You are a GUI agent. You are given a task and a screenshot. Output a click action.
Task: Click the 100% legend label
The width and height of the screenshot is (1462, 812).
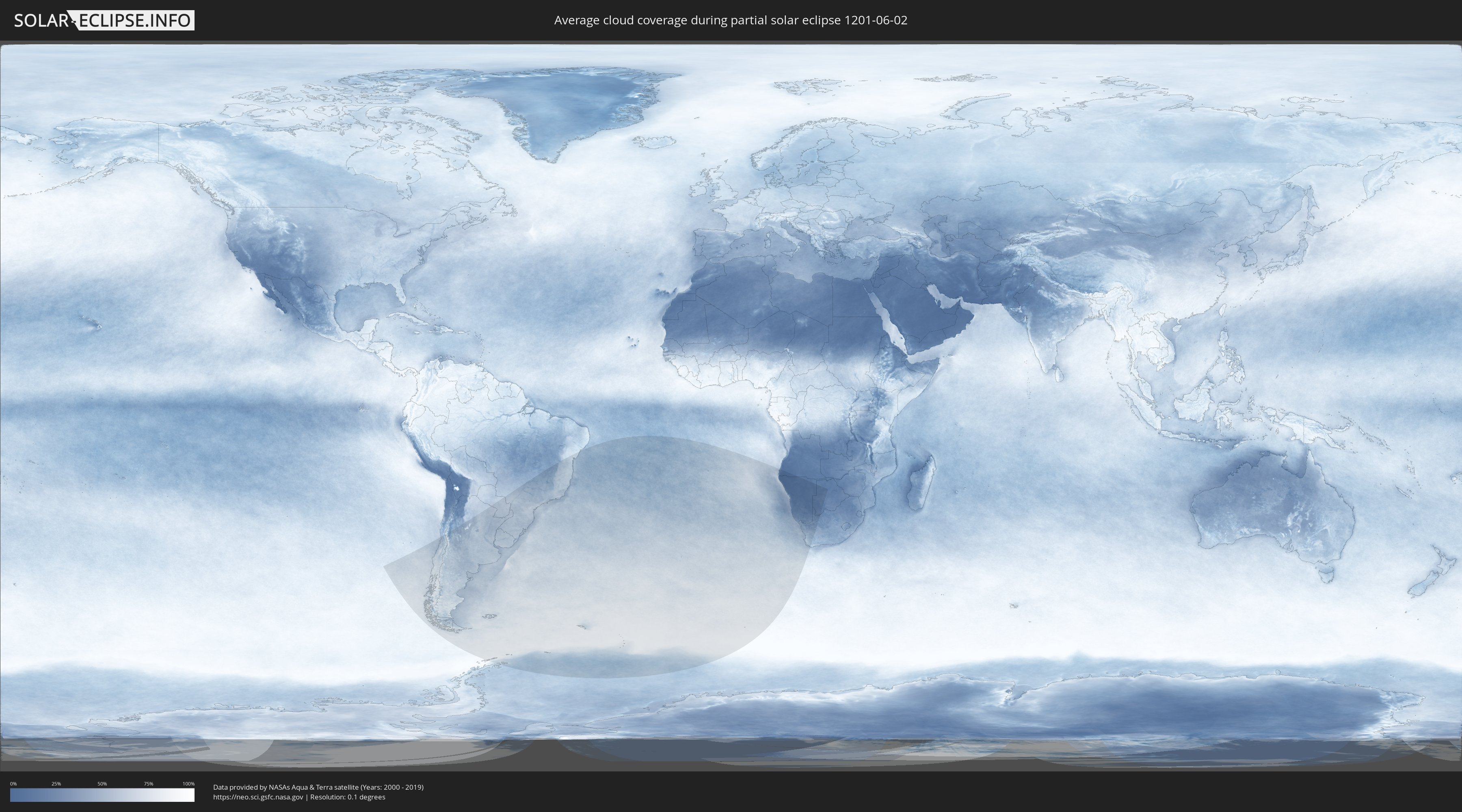pos(188,784)
